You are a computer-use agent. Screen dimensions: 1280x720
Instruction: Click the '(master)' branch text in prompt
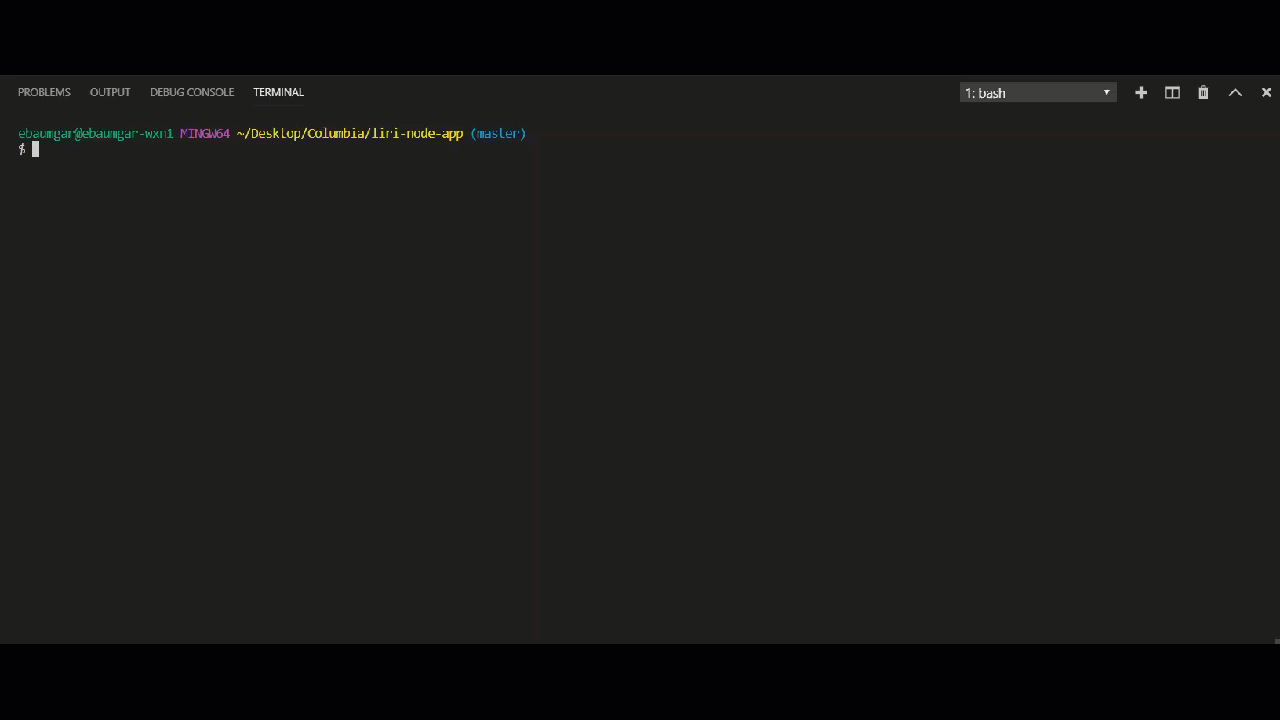pos(498,133)
